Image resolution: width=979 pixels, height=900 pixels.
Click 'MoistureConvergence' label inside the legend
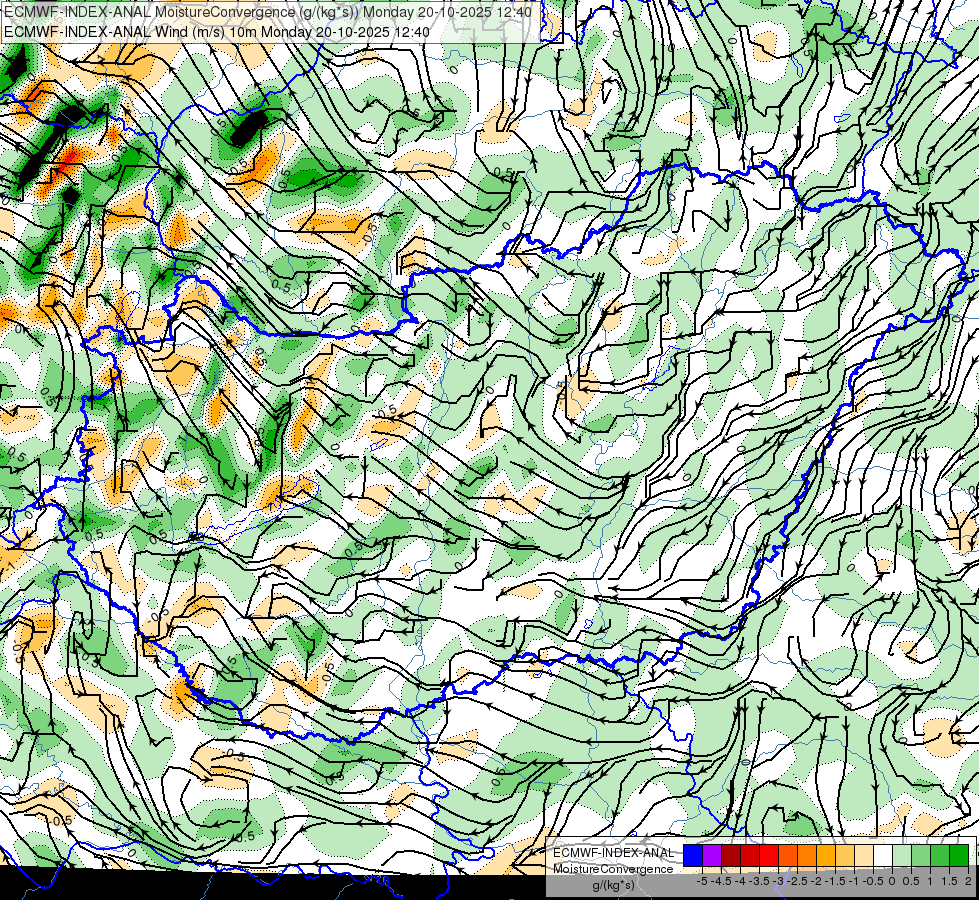[613, 869]
